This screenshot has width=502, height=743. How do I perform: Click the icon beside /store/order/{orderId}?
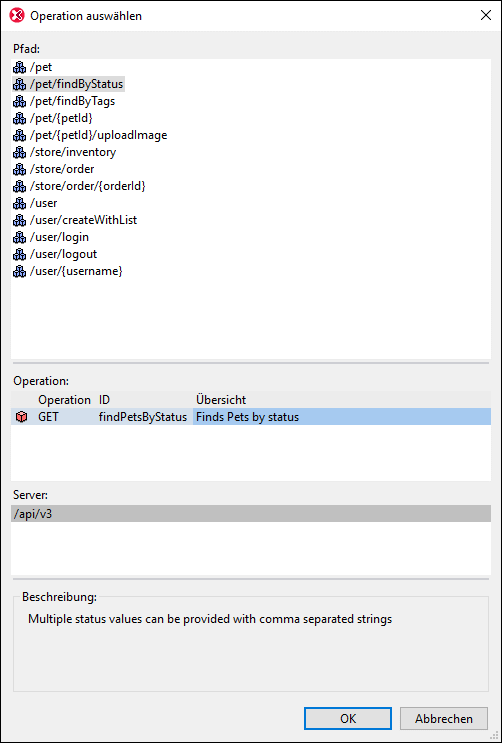[x=19, y=186]
